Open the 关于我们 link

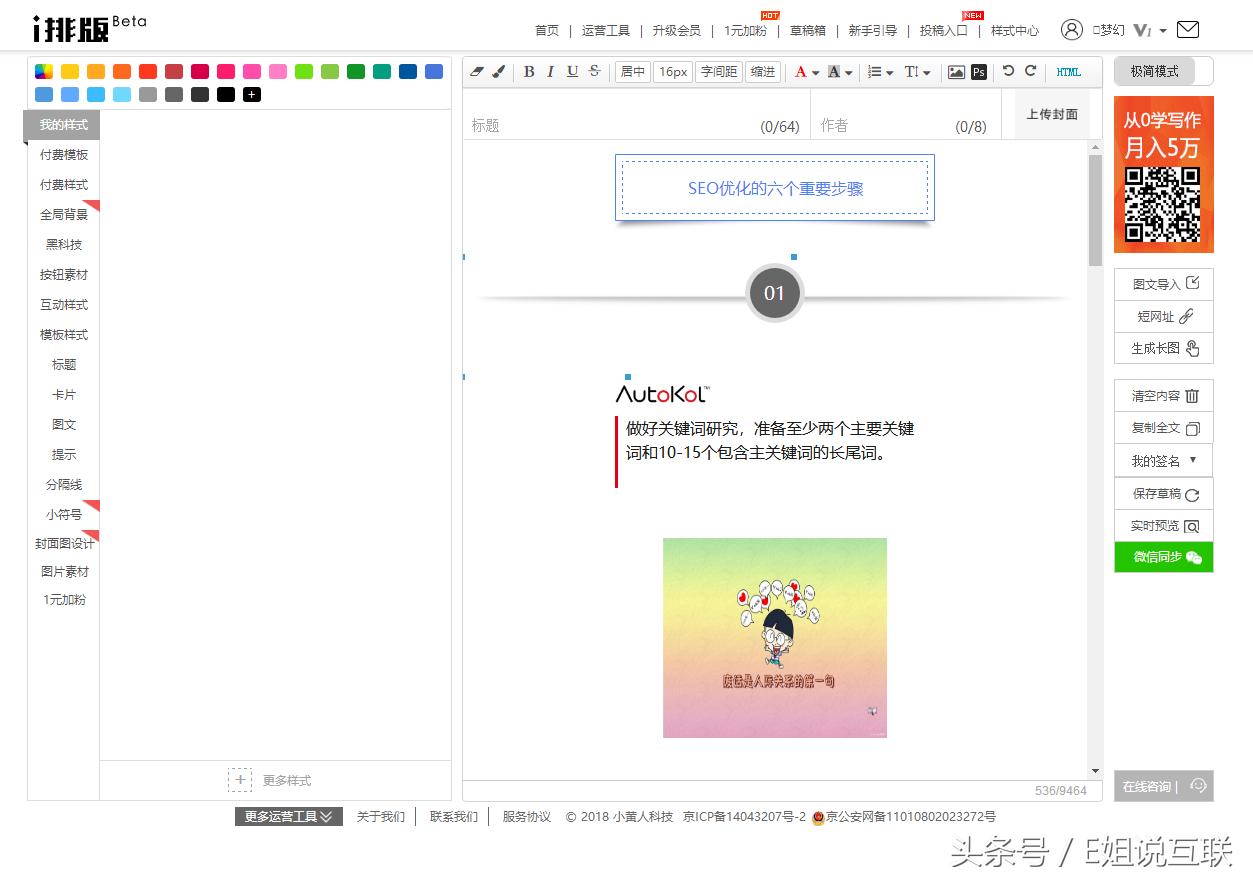(x=380, y=816)
